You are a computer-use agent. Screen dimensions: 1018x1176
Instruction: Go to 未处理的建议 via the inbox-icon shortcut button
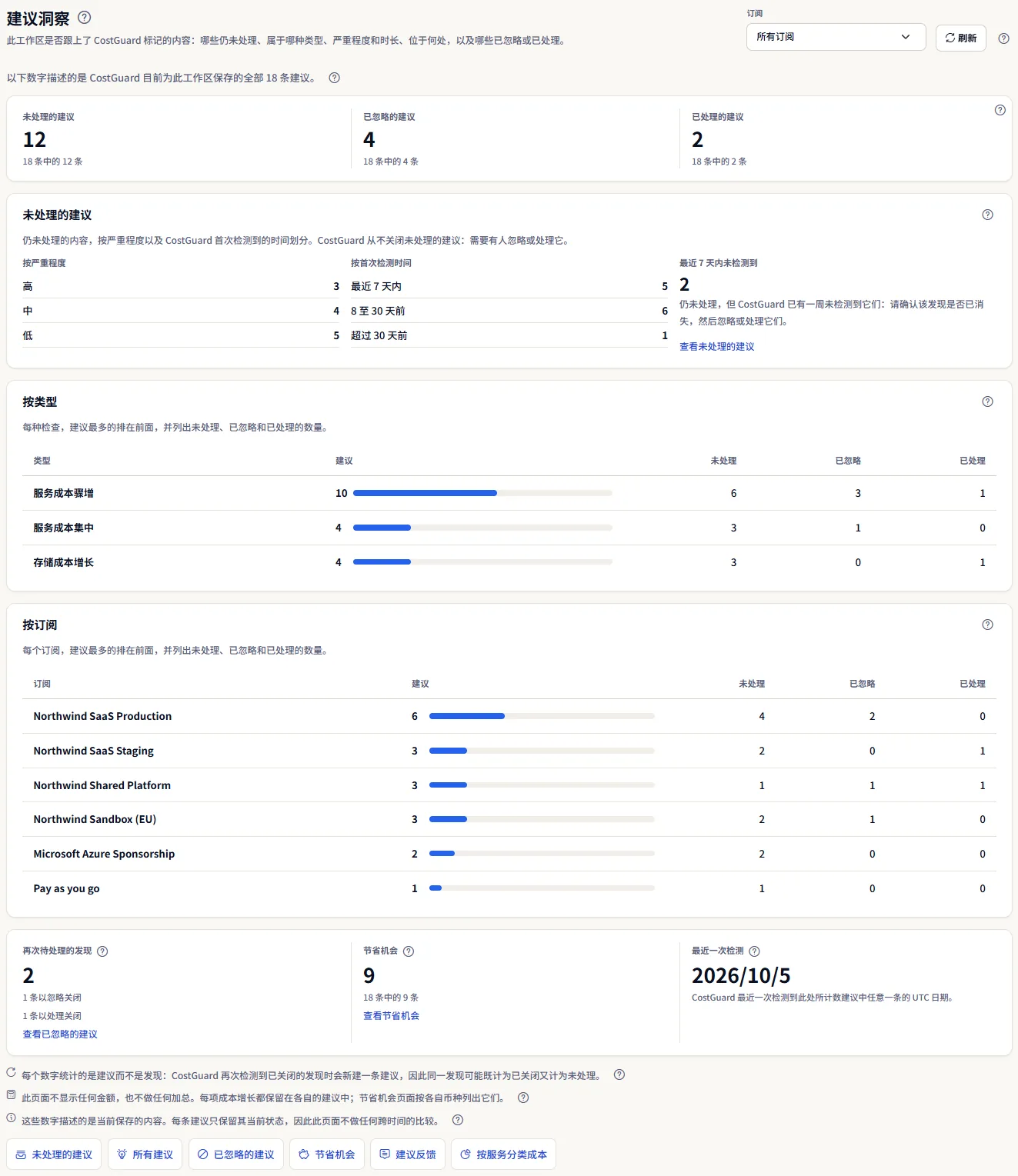click(x=54, y=1154)
